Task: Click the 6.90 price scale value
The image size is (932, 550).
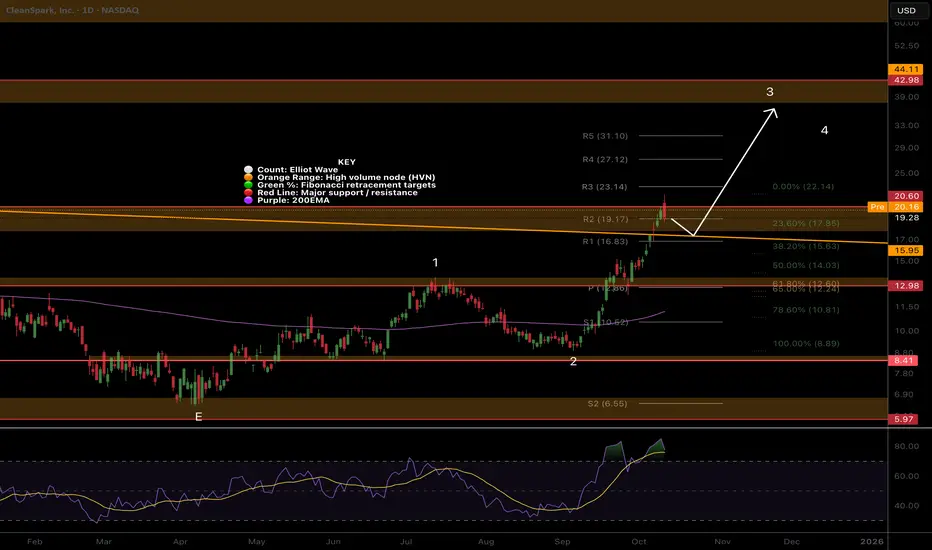Action: tap(904, 394)
